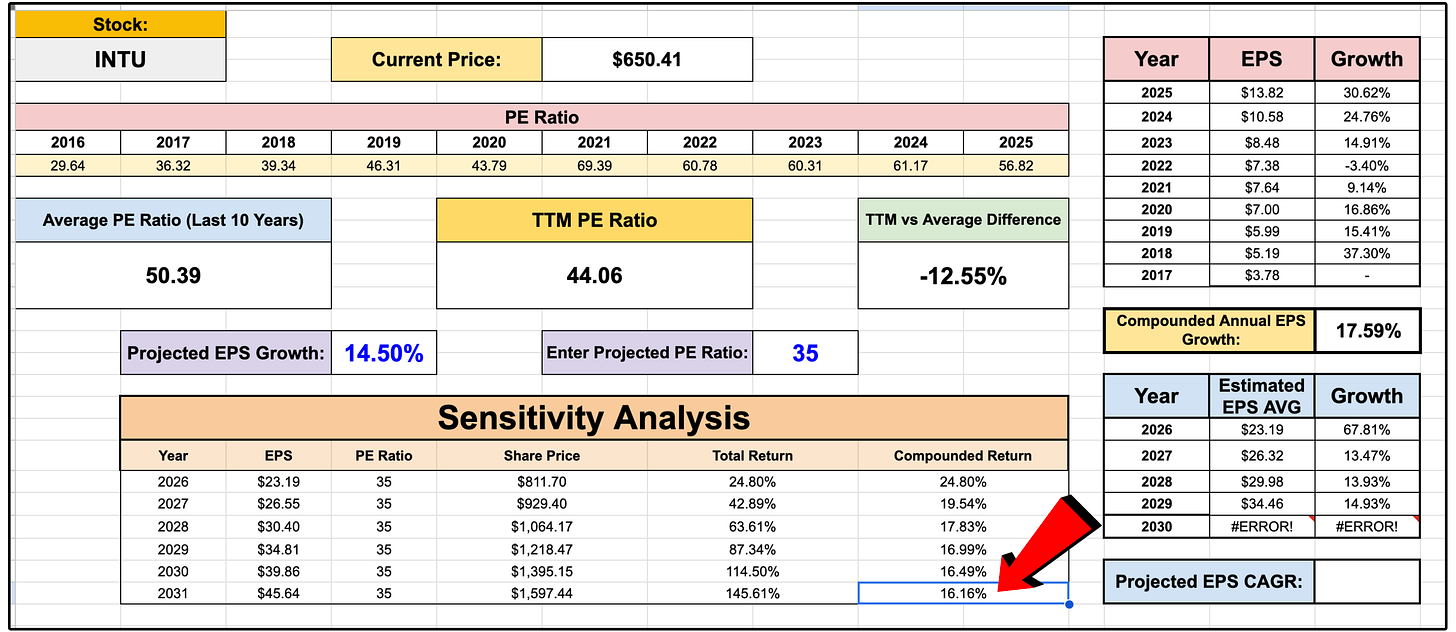Click the PE Ratio header band

(542, 117)
